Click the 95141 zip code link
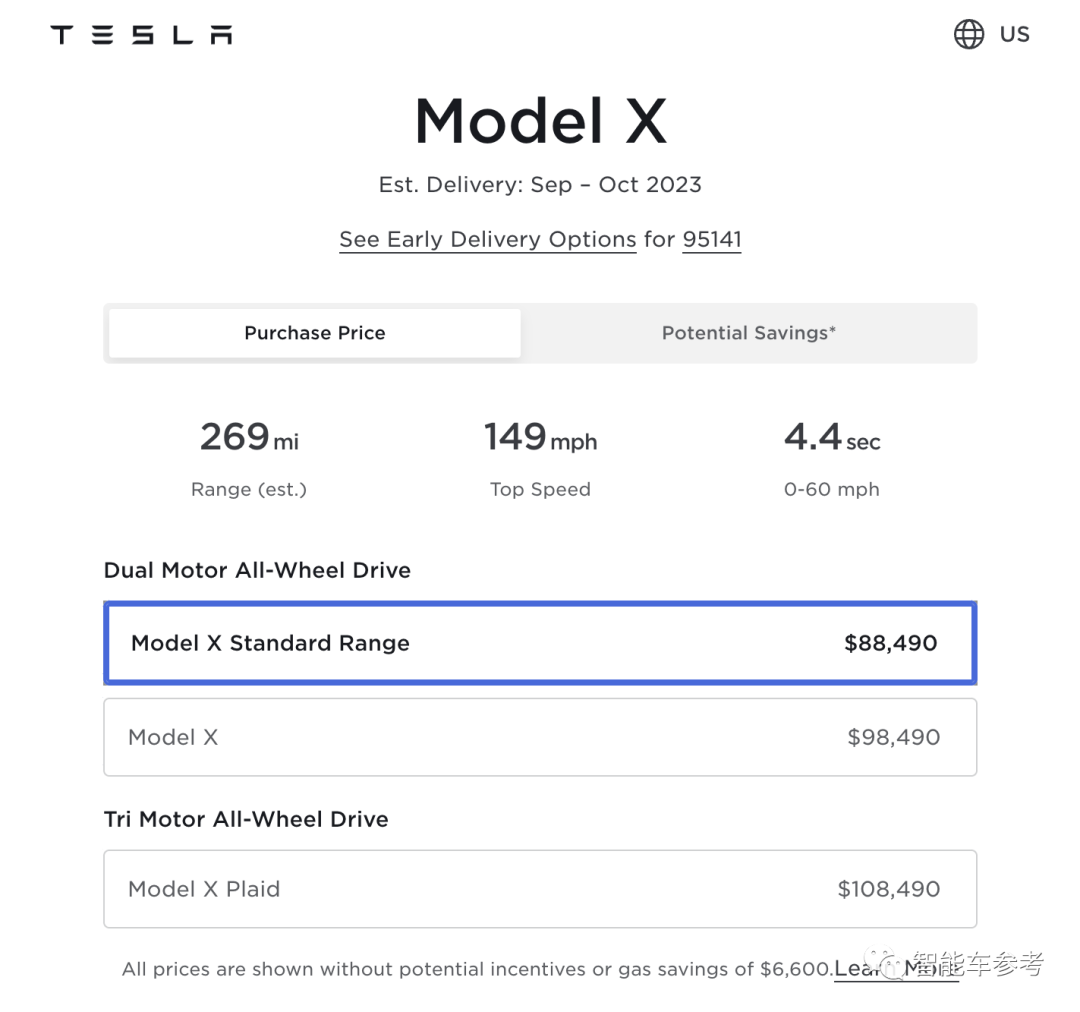The width and height of the screenshot is (1080, 1012). 711,240
